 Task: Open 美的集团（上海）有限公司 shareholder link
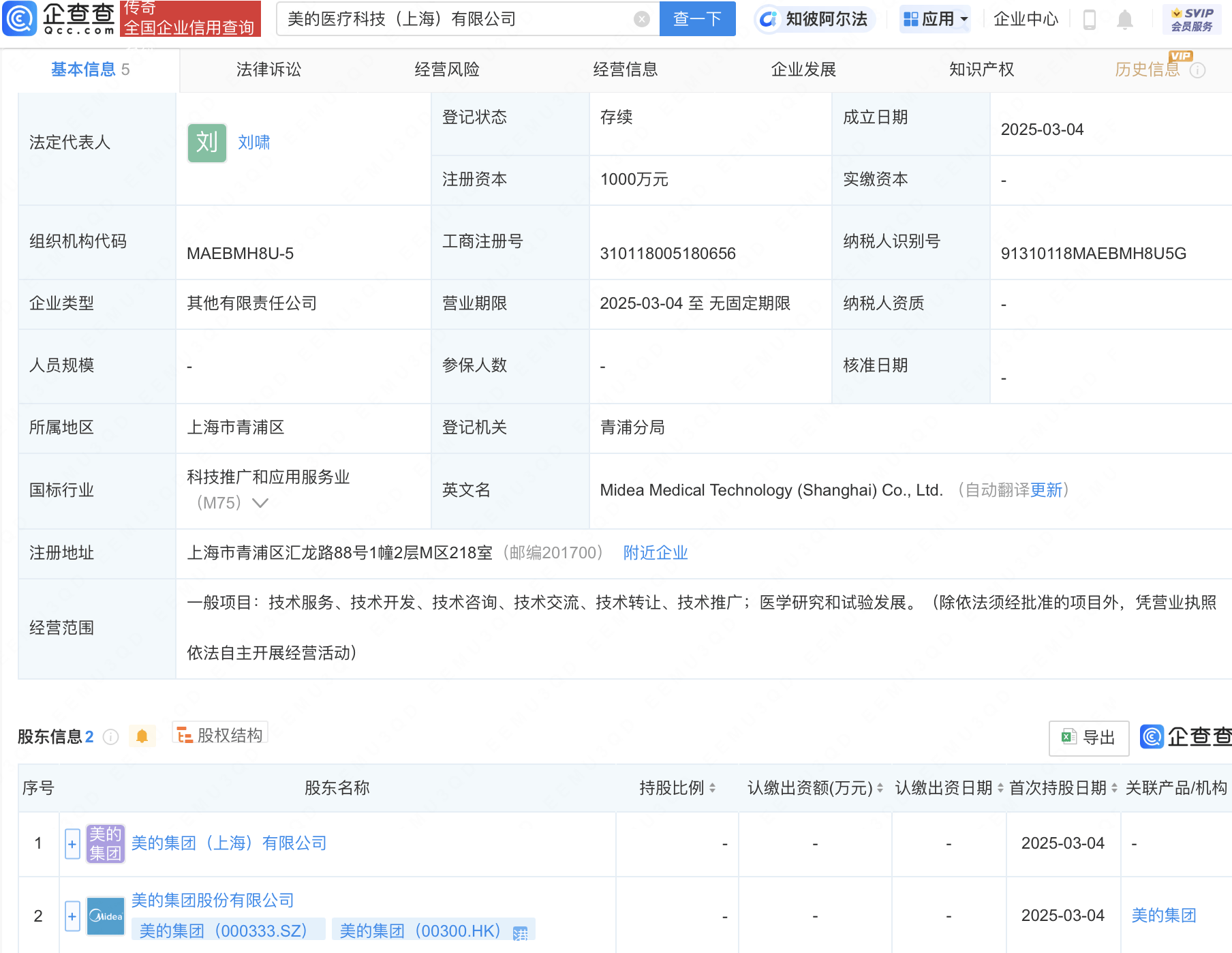(x=229, y=843)
